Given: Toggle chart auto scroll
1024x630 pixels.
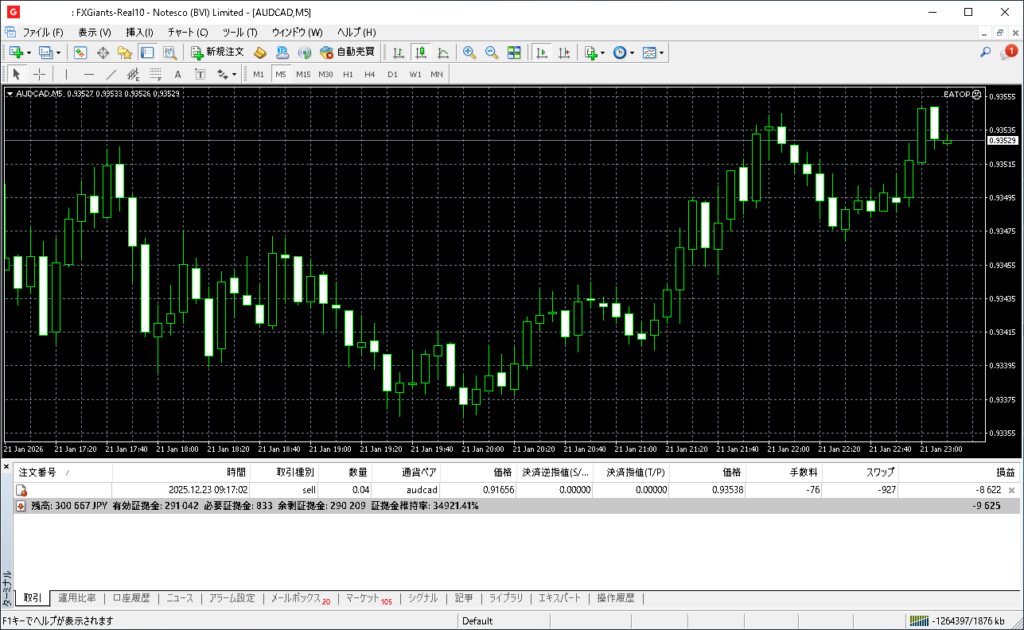Looking at the screenshot, I should [541, 52].
